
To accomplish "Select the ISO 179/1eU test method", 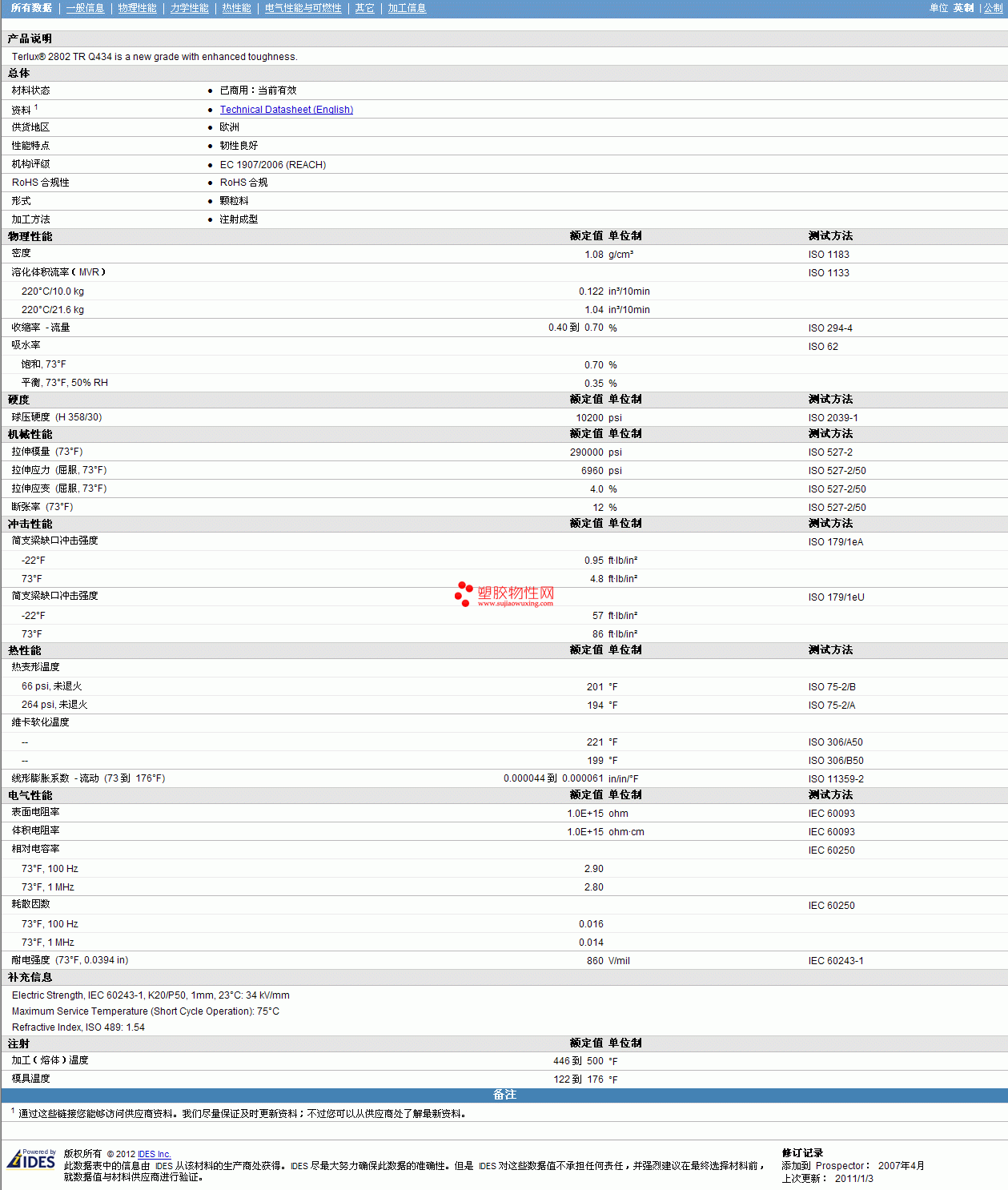I will point(837,597).
